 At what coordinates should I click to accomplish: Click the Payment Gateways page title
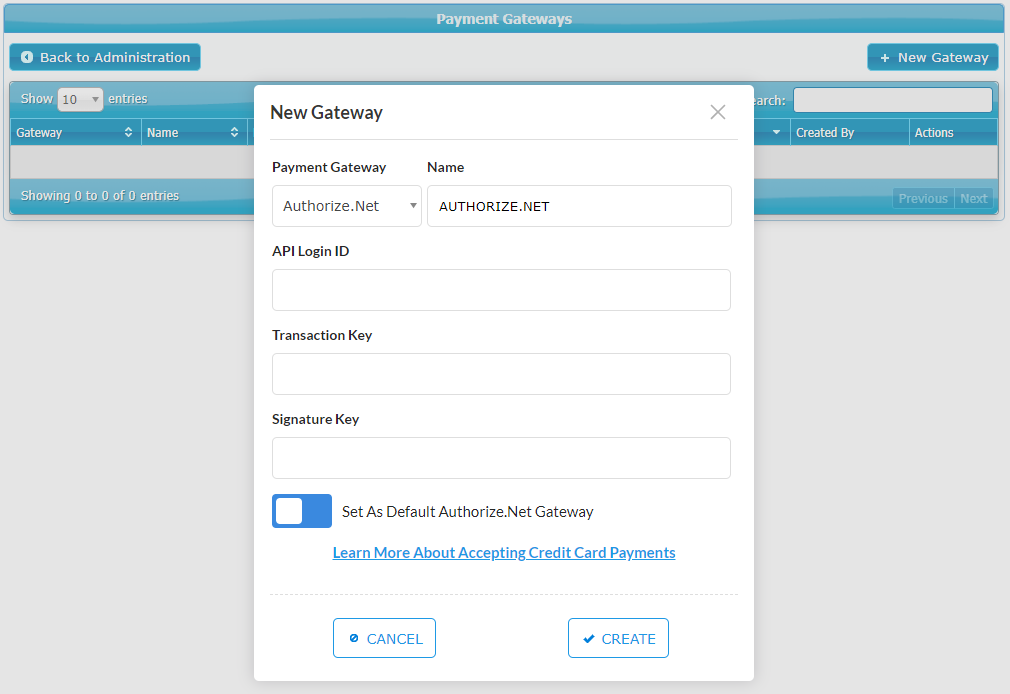pyautogui.click(x=504, y=19)
